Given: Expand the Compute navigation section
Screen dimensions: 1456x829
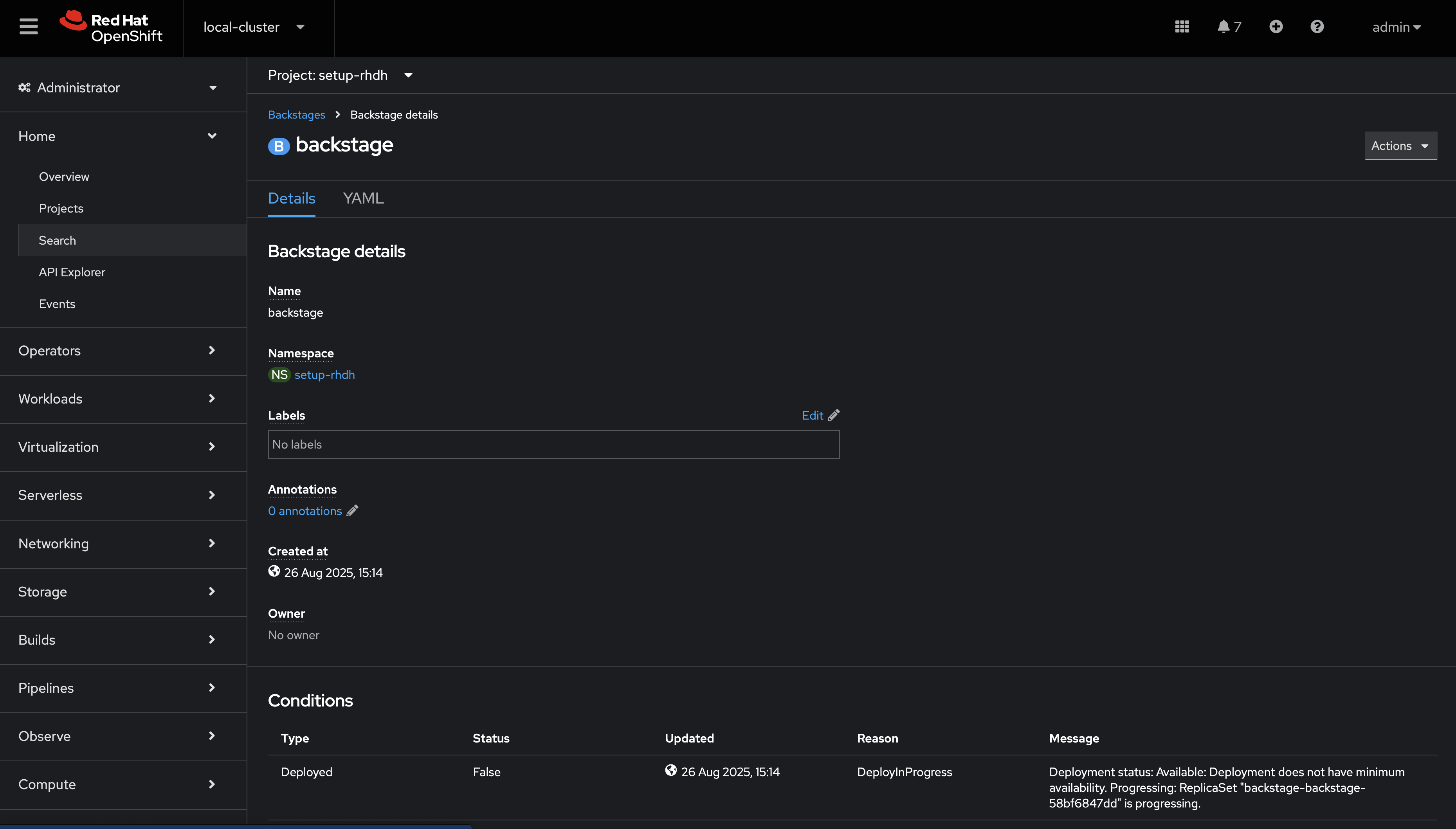Looking at the screenshot, I should tap(124, 784).
